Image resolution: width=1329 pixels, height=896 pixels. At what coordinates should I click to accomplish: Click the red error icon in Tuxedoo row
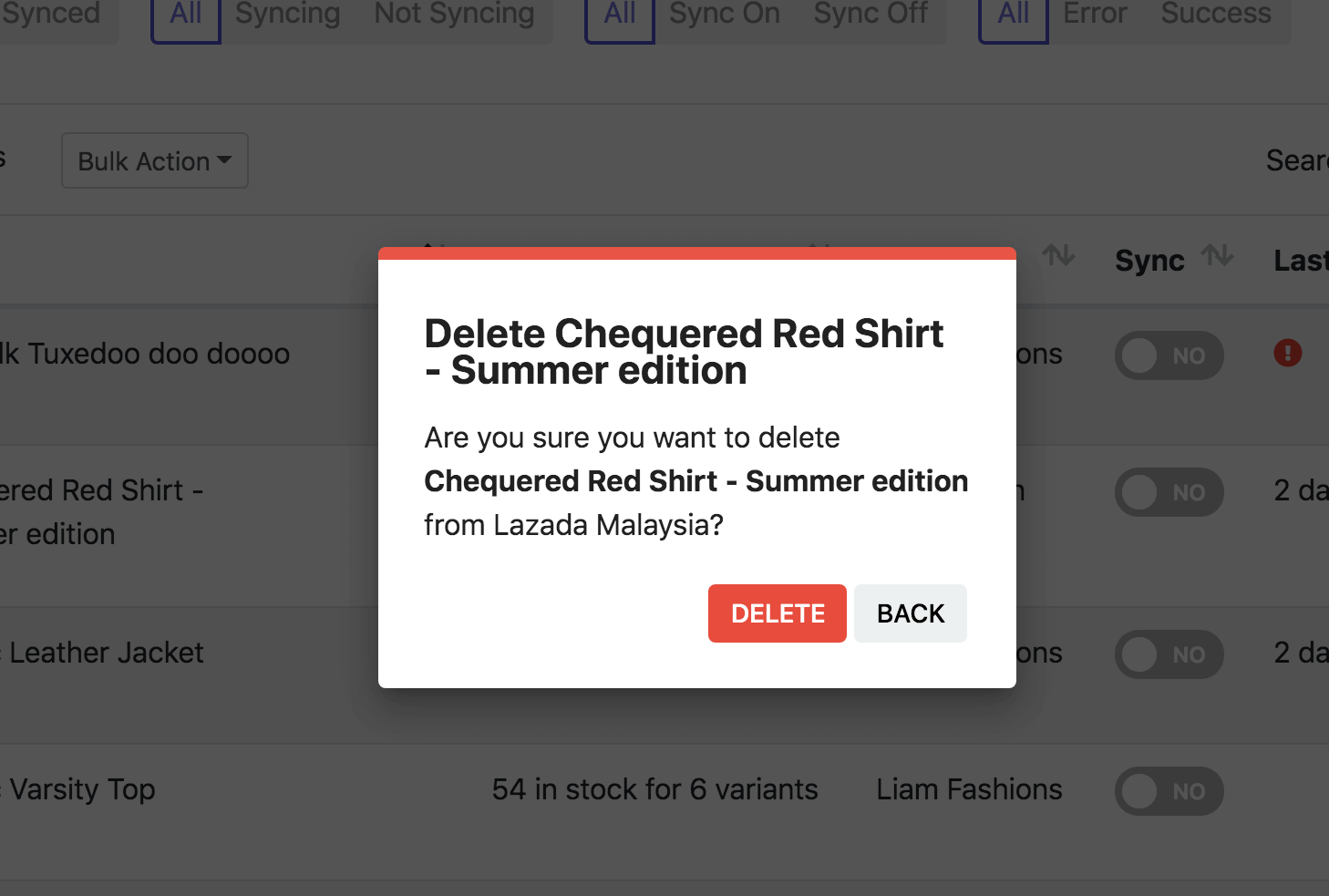(1287, 353)
